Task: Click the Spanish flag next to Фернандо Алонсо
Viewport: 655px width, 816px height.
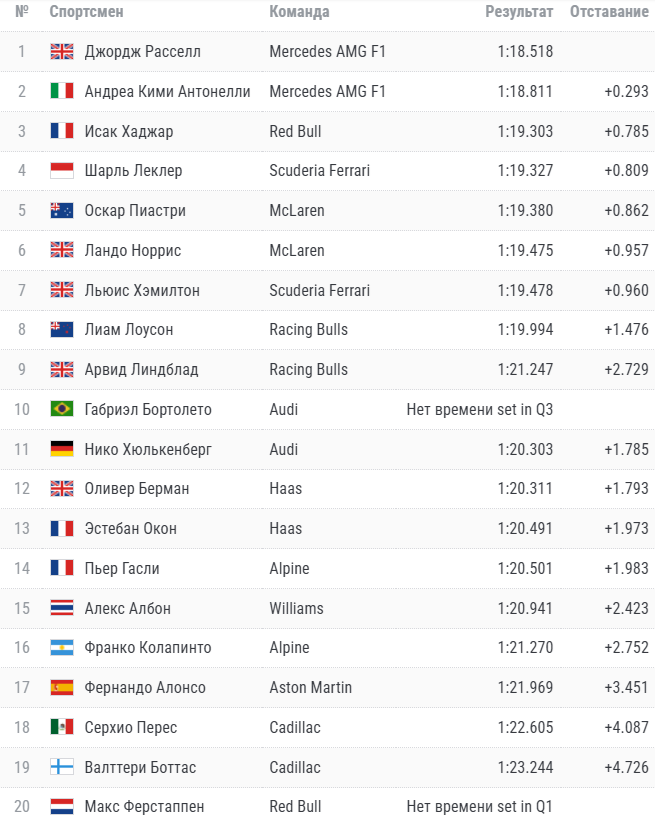Action: [x=62, y=688]
